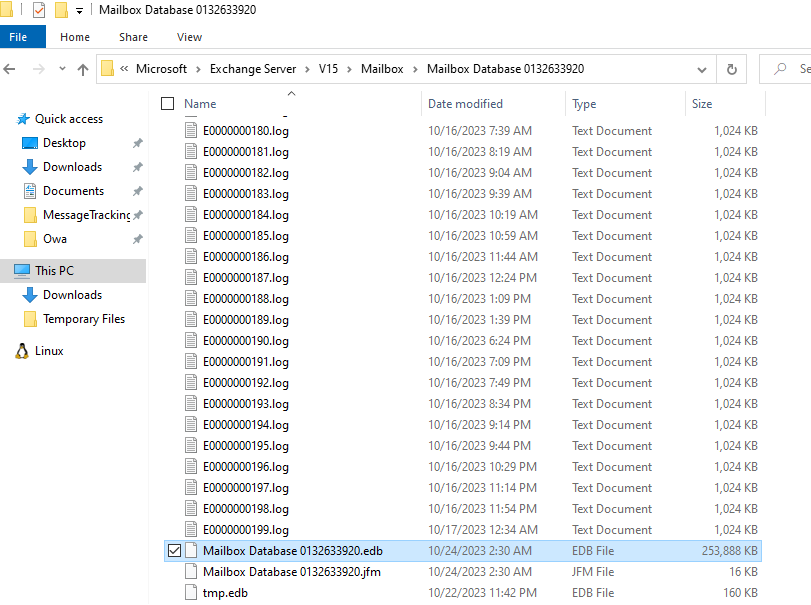The height and width of the screenshot is (605, 811).
Task: Uncheck the Mailbox Database 0132633920.edb checkbox
Action: [x=174, y=551]
